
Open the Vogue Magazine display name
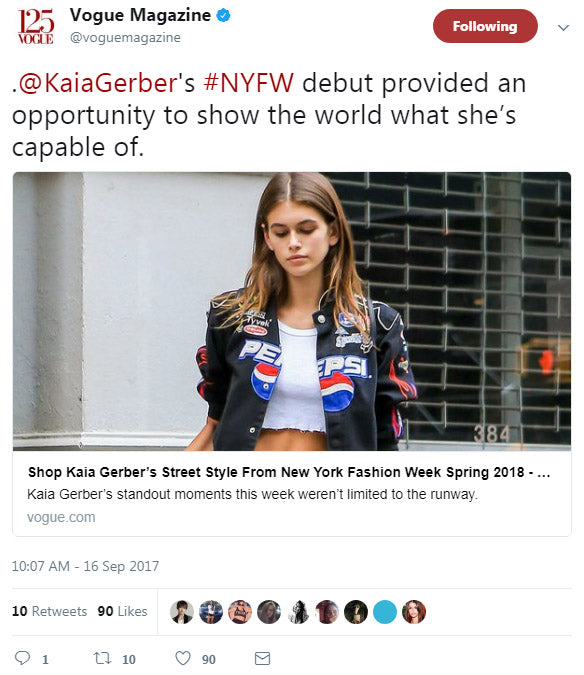click(140, 15)
